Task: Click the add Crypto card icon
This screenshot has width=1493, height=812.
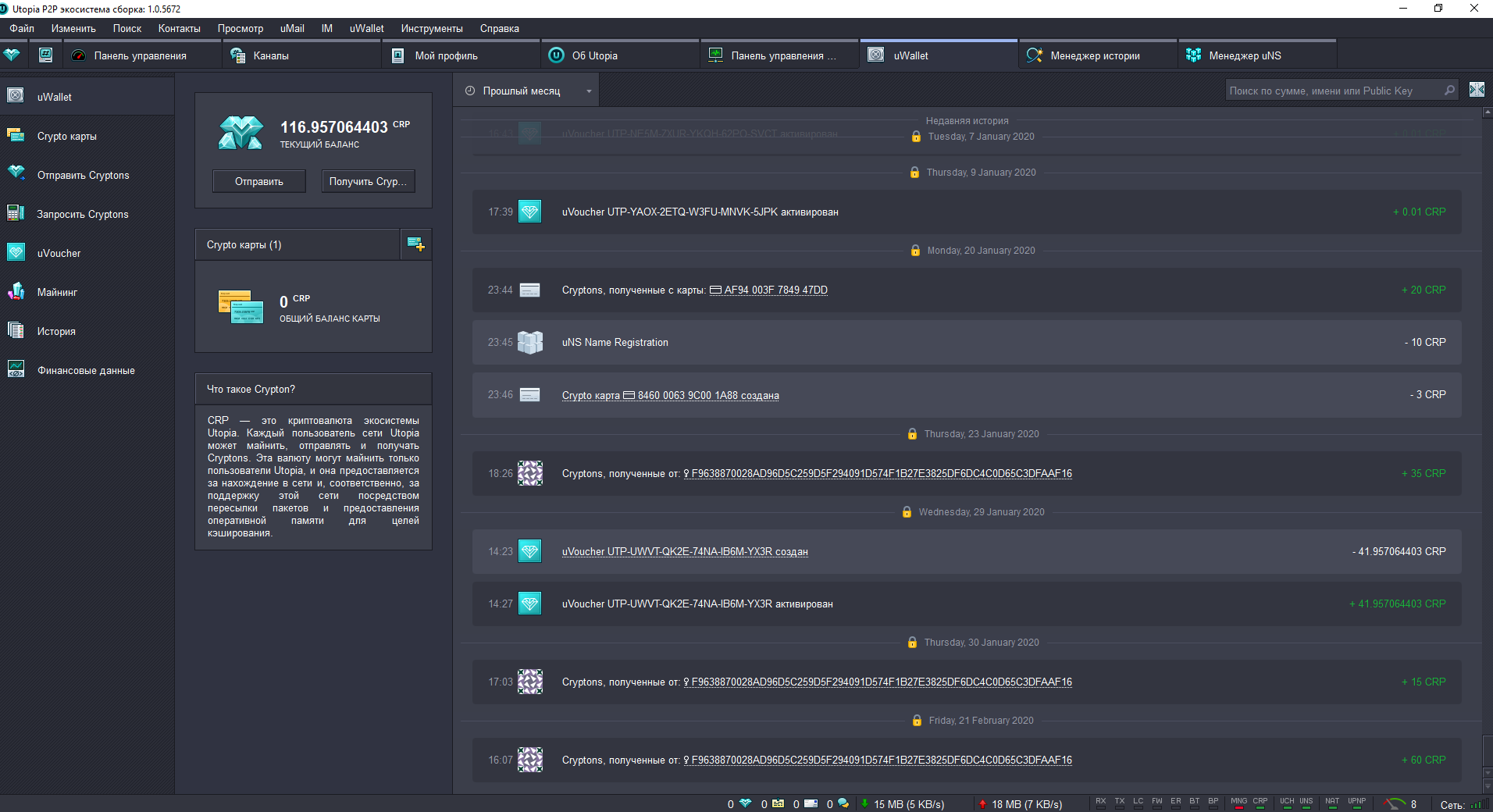Action: pyautogui.click(x=416, y=244)
